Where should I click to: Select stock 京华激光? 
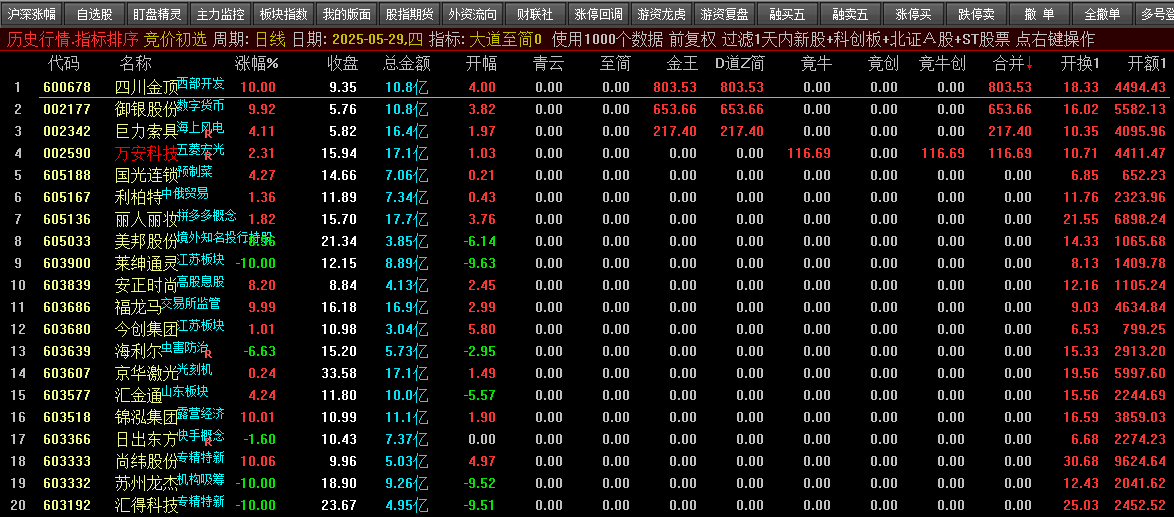[x=147, y=373]
